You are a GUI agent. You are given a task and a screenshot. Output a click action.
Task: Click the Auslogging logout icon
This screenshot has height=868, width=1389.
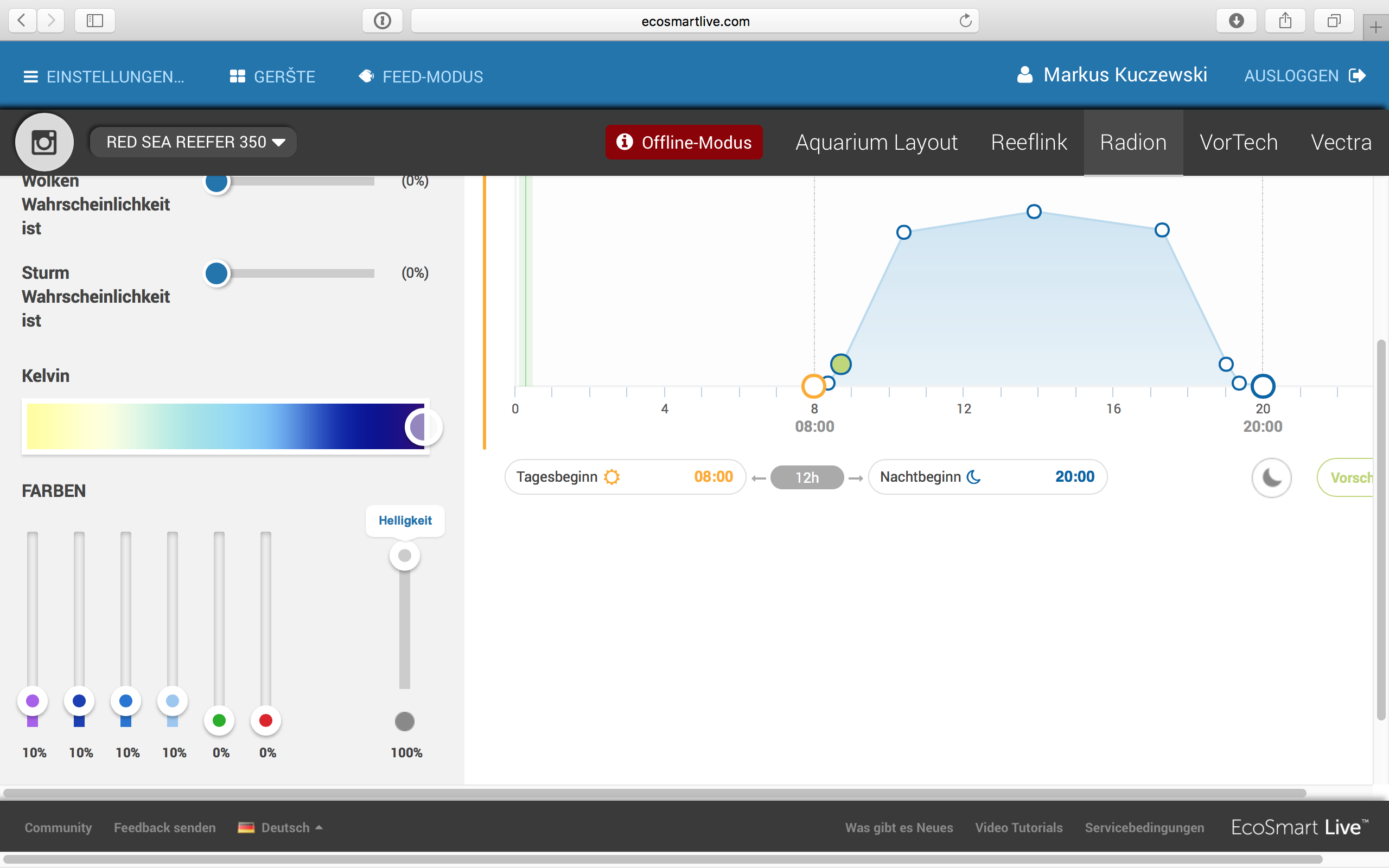1357,76
